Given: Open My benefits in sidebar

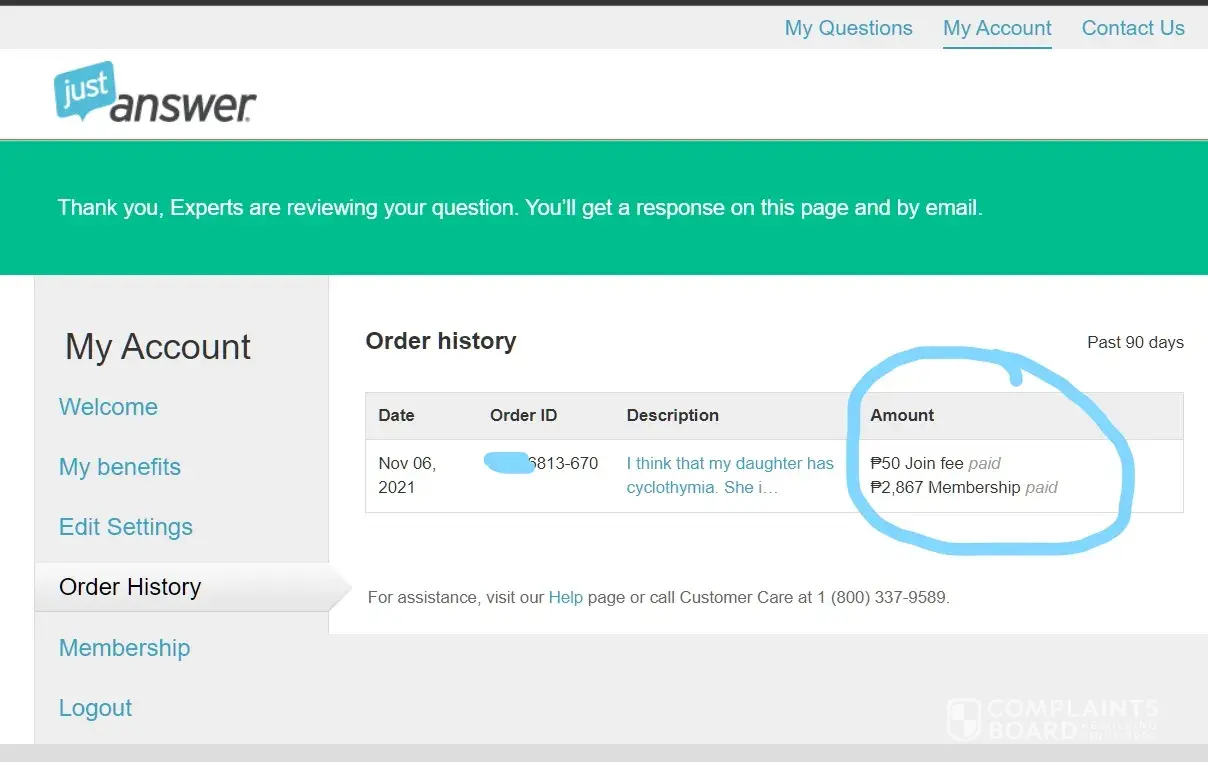Looking at the screenshot, I should click(120, 467).
